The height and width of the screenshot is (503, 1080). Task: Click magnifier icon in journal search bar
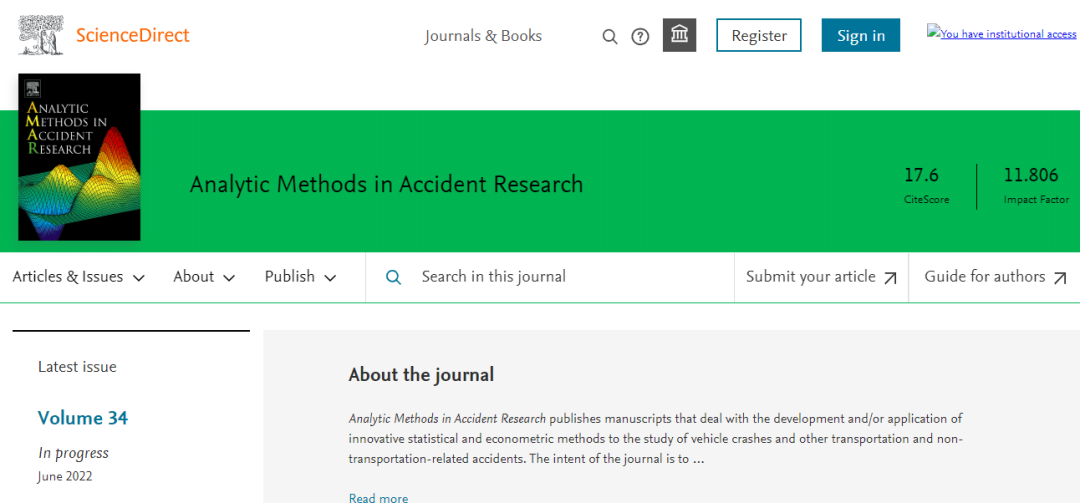pos(394,277)
